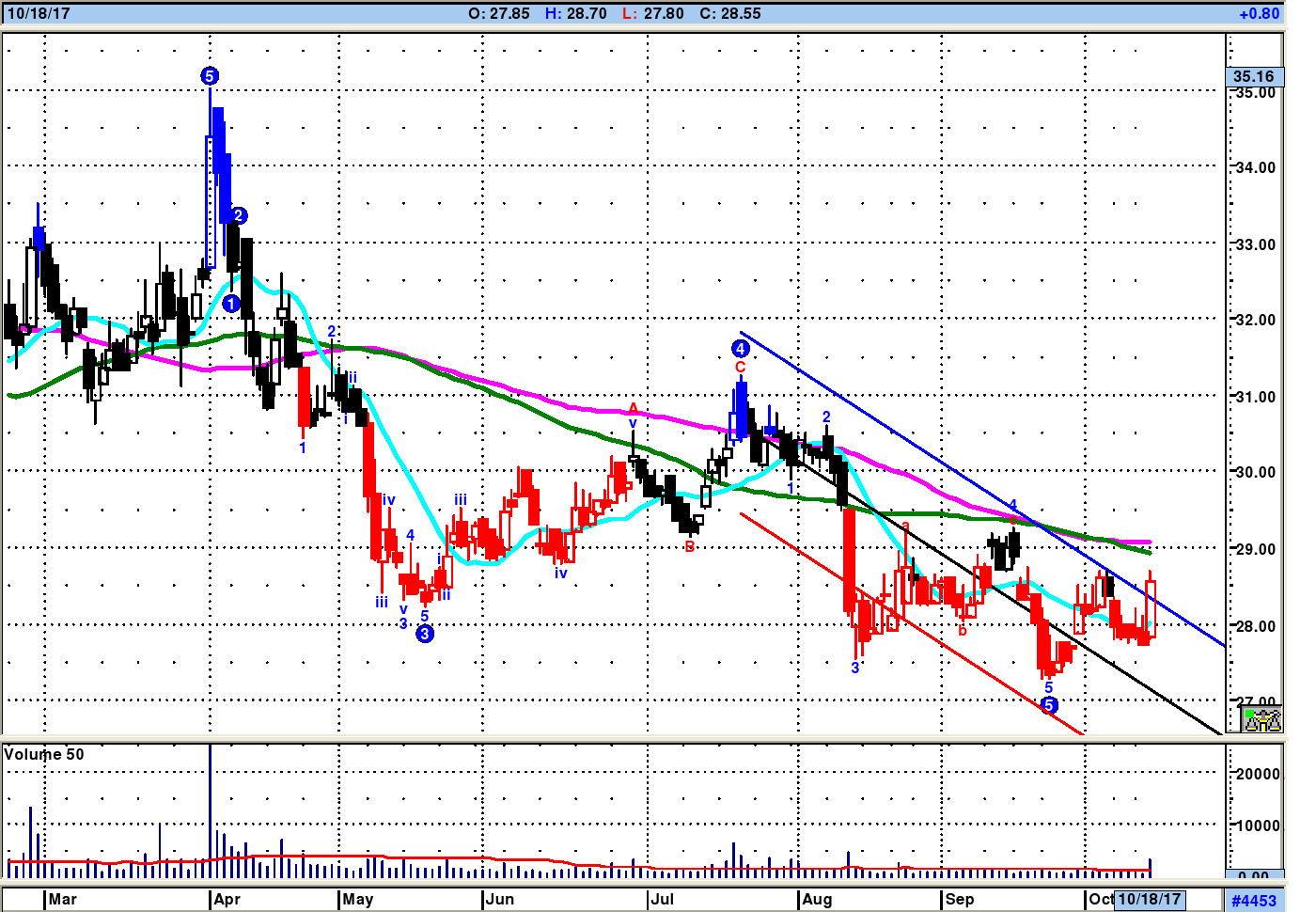Click the circled 2 marker beside the April candles
The height and width of the screenshot is (912, 1316).
[239, 216]
